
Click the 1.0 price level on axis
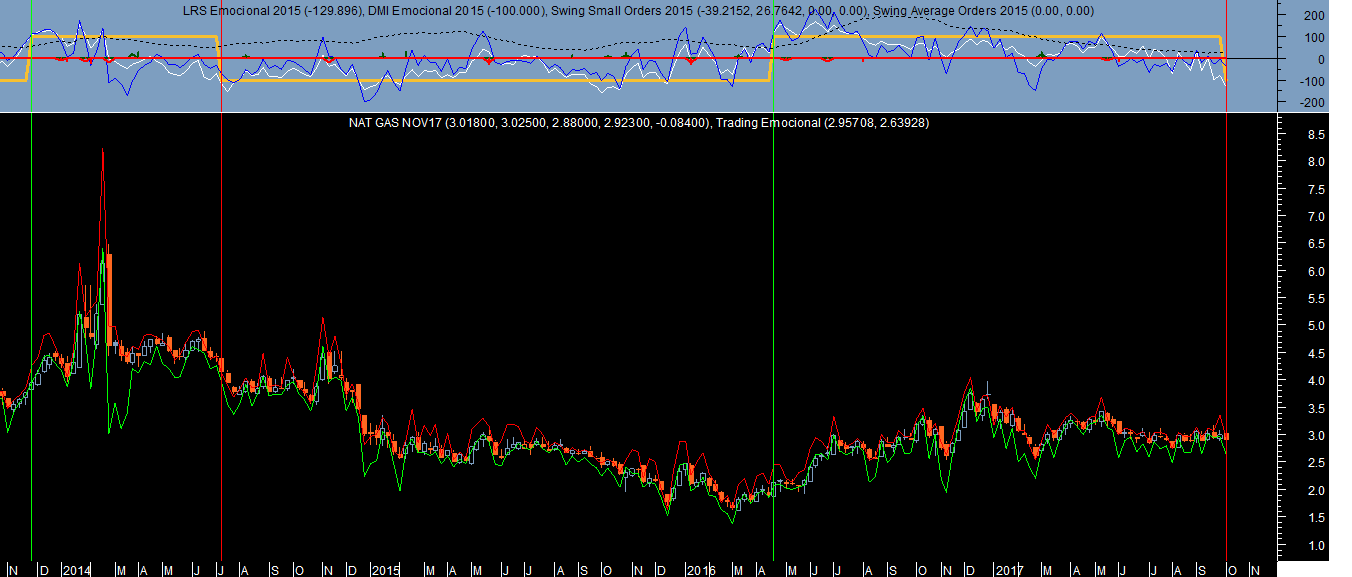tap(1315, 546)
